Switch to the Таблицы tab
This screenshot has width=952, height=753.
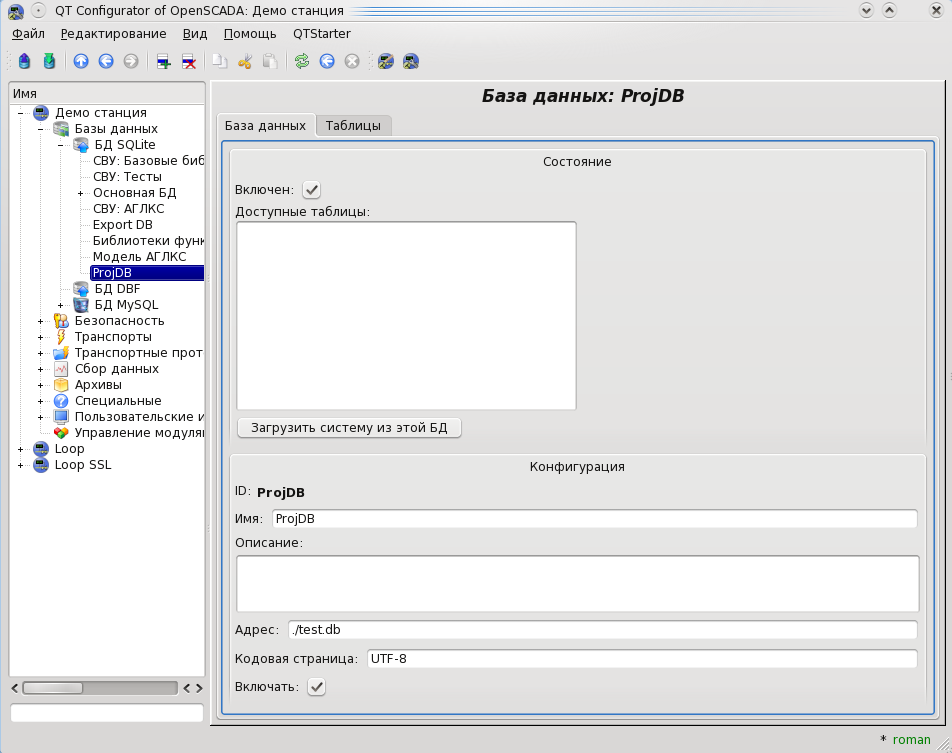(353, 126)
